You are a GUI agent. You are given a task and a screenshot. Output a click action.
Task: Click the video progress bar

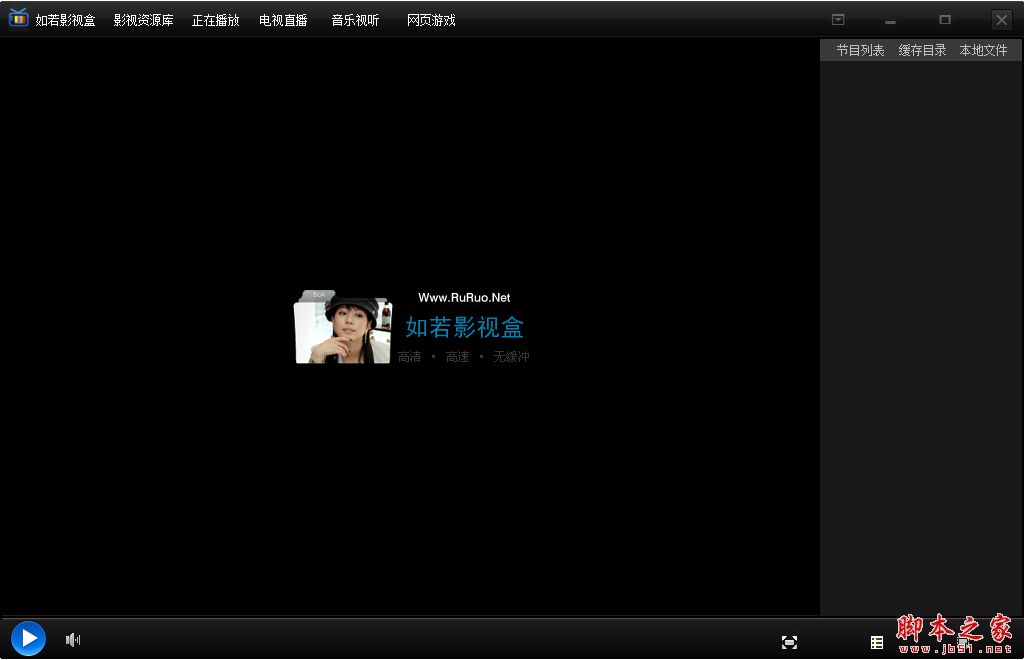(x=409, y=617)
